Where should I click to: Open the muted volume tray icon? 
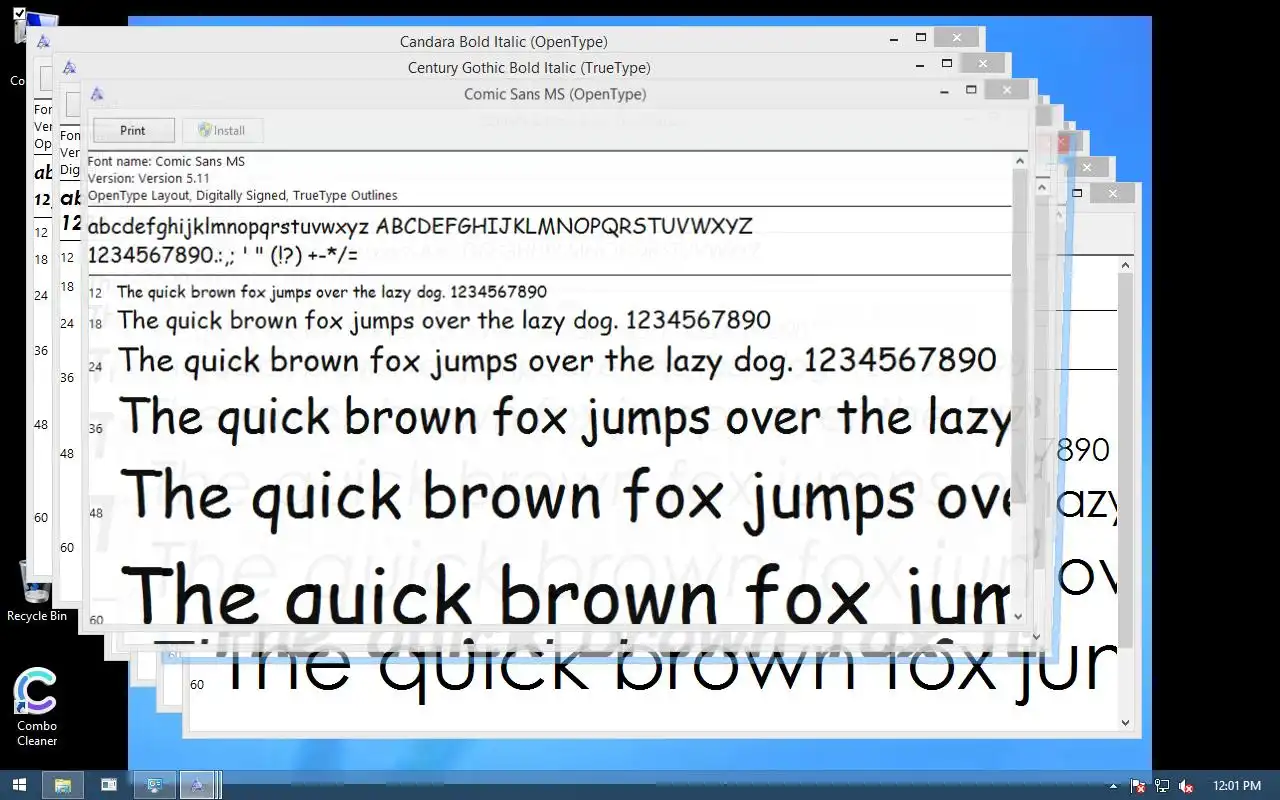(x=1187, y=786)
